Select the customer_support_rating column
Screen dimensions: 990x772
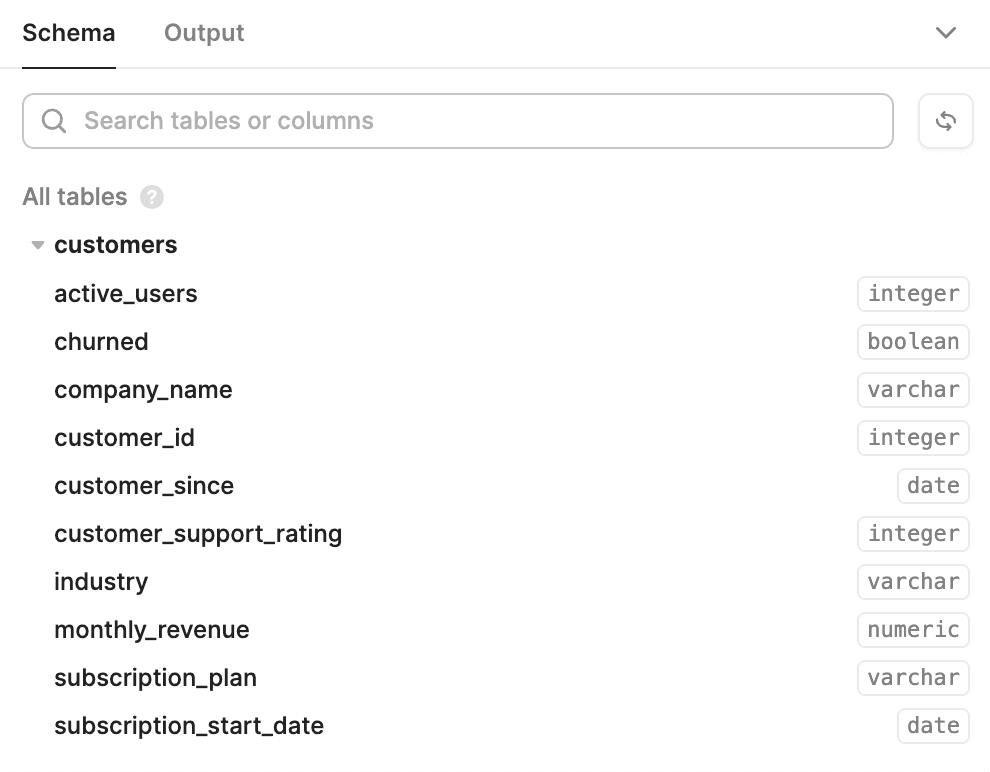pos(198,533)
